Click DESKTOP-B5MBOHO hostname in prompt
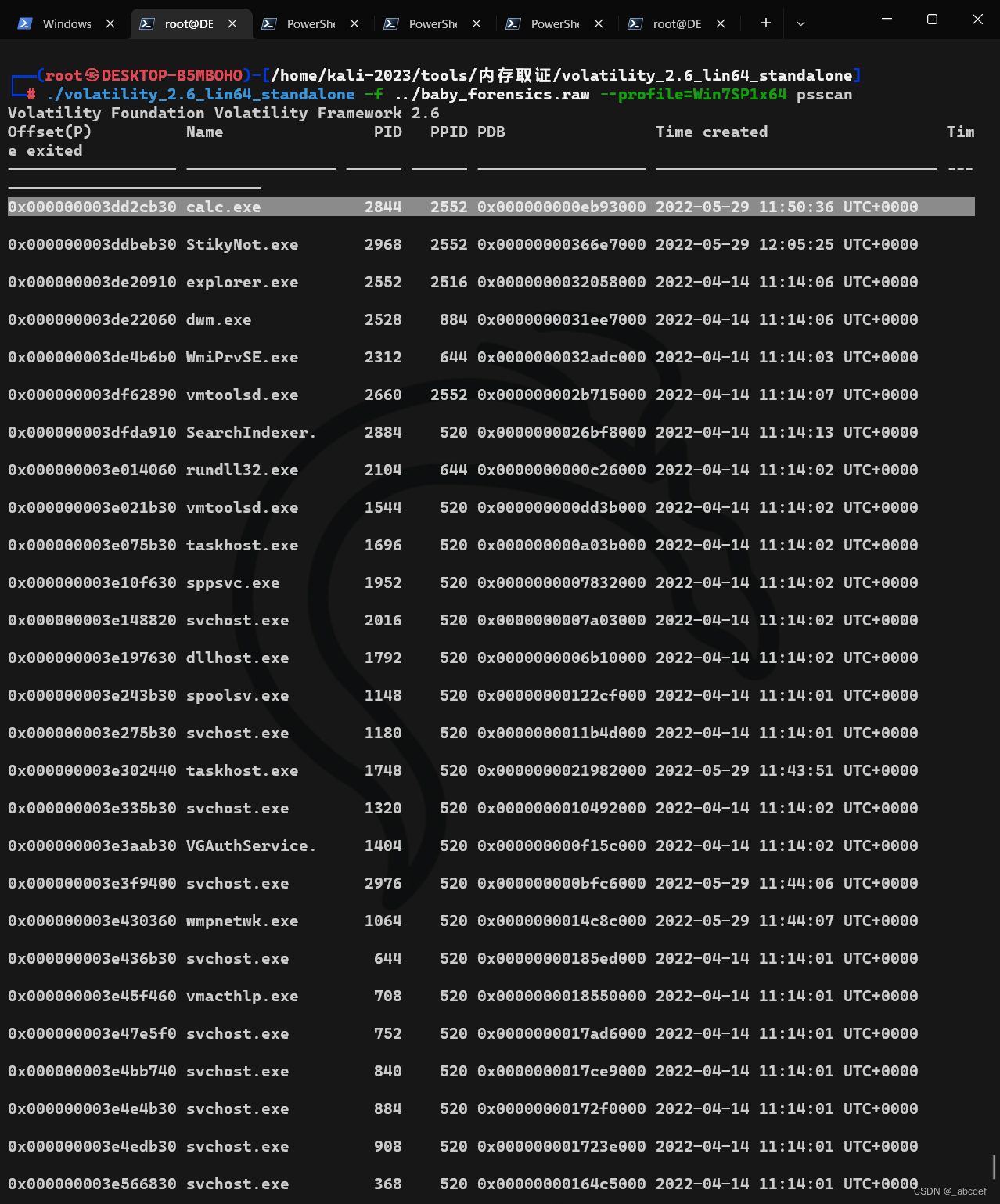 click(172, 75)
